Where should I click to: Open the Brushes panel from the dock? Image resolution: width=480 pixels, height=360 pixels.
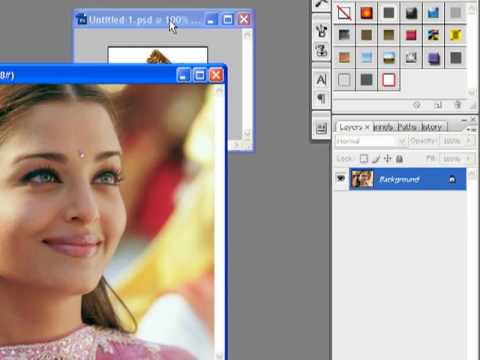coord(321,31)
